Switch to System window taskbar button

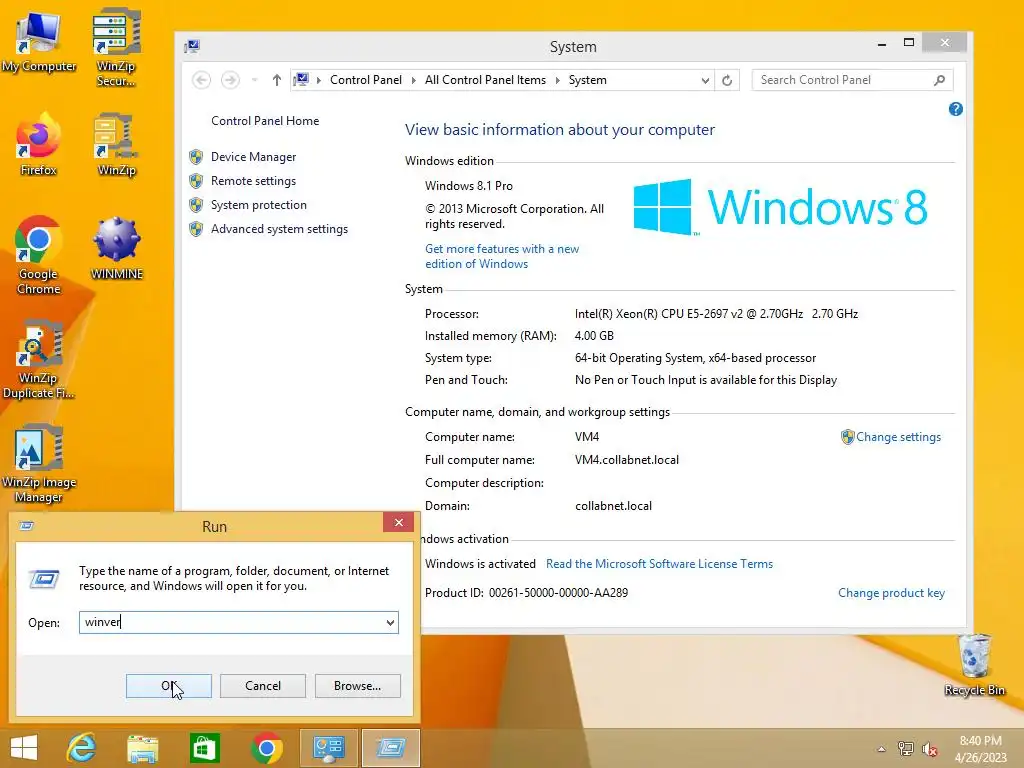tap(328, 748)
